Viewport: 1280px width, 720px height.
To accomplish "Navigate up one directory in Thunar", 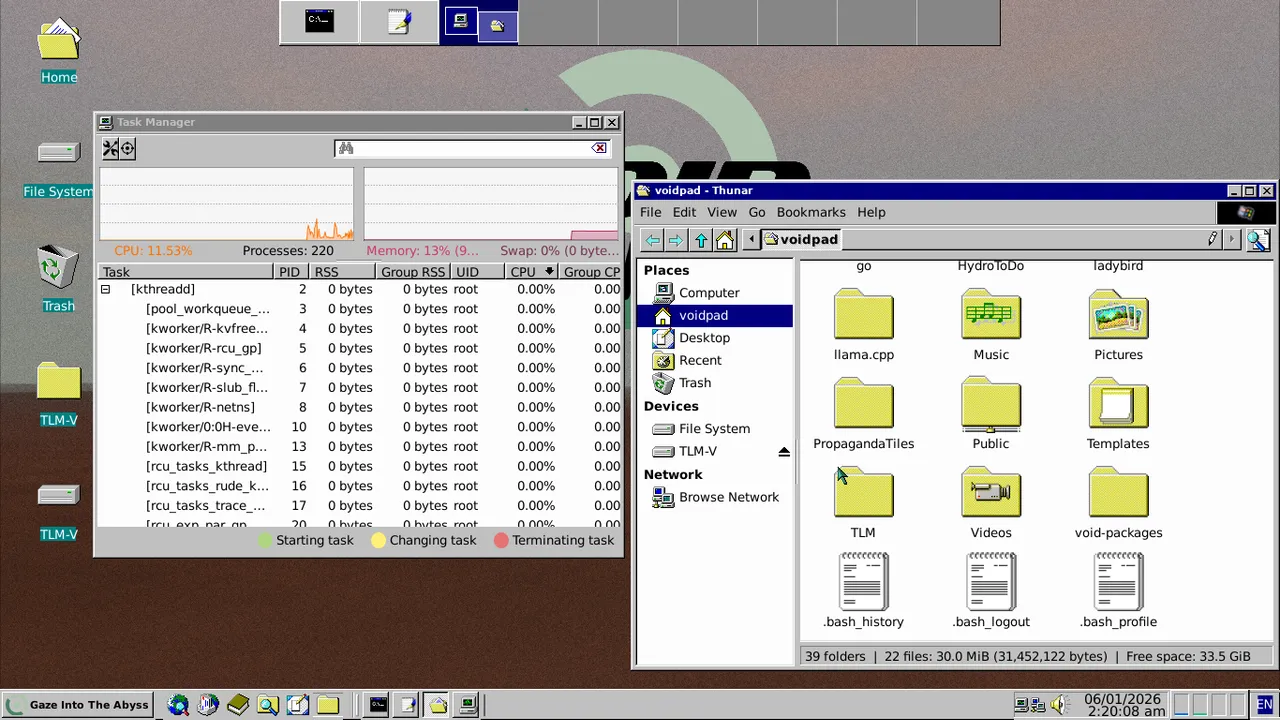I will pyautogui.click(x=700, y=239).
